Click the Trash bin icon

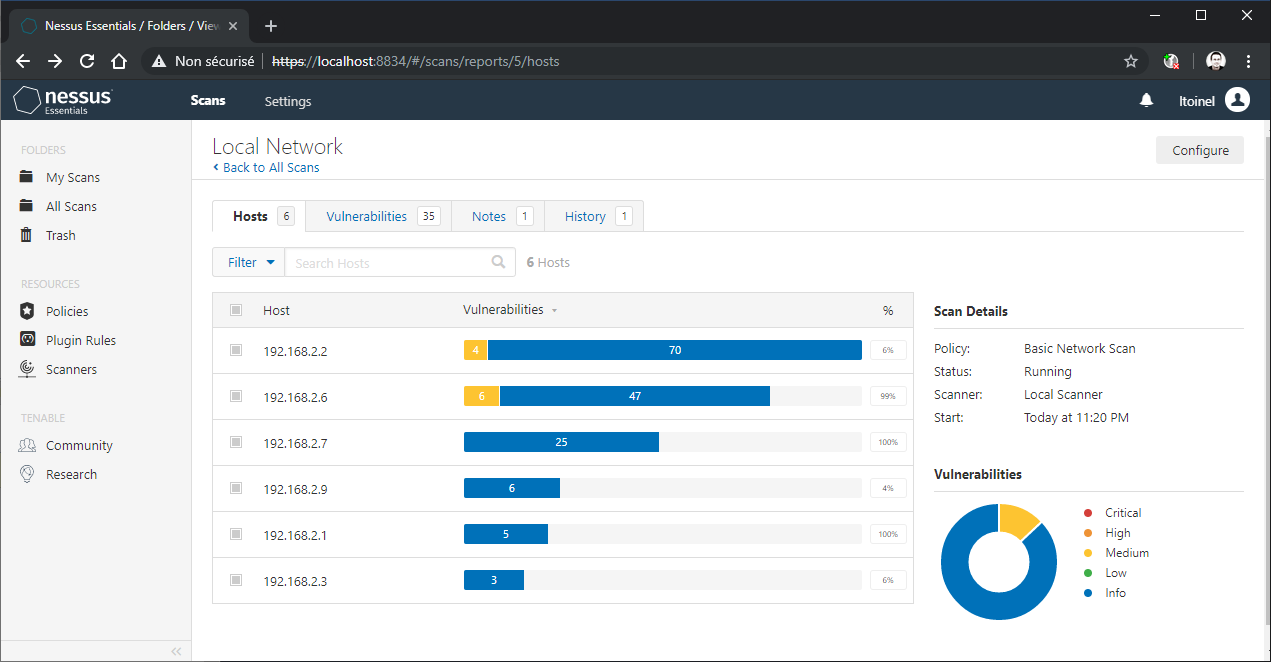[x=27, y=235]
